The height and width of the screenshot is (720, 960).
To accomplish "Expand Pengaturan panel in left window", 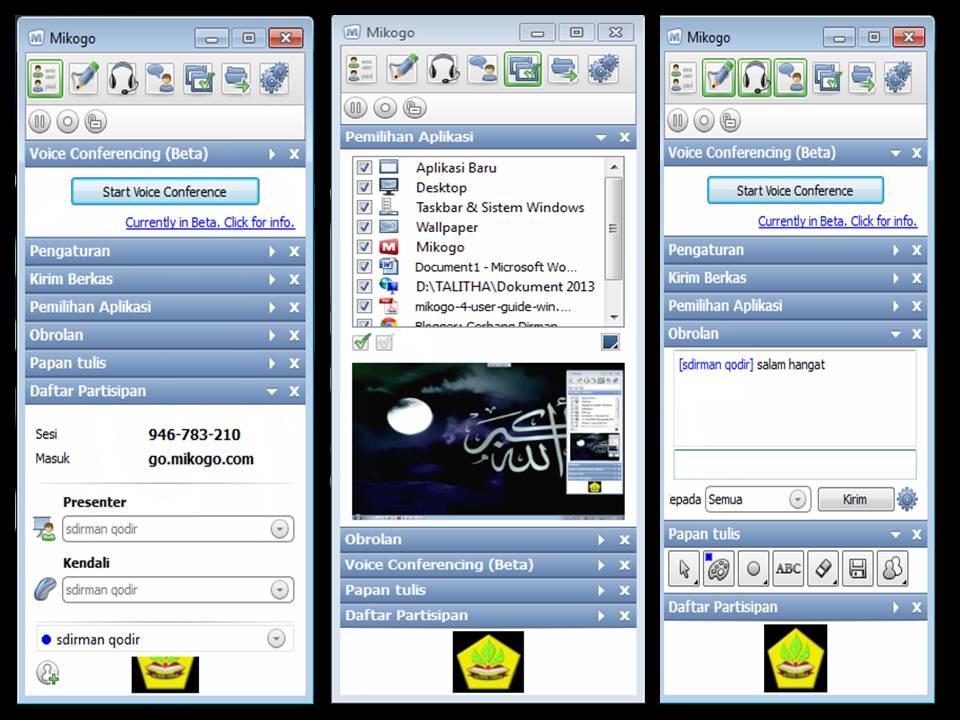I will [272, 252].
